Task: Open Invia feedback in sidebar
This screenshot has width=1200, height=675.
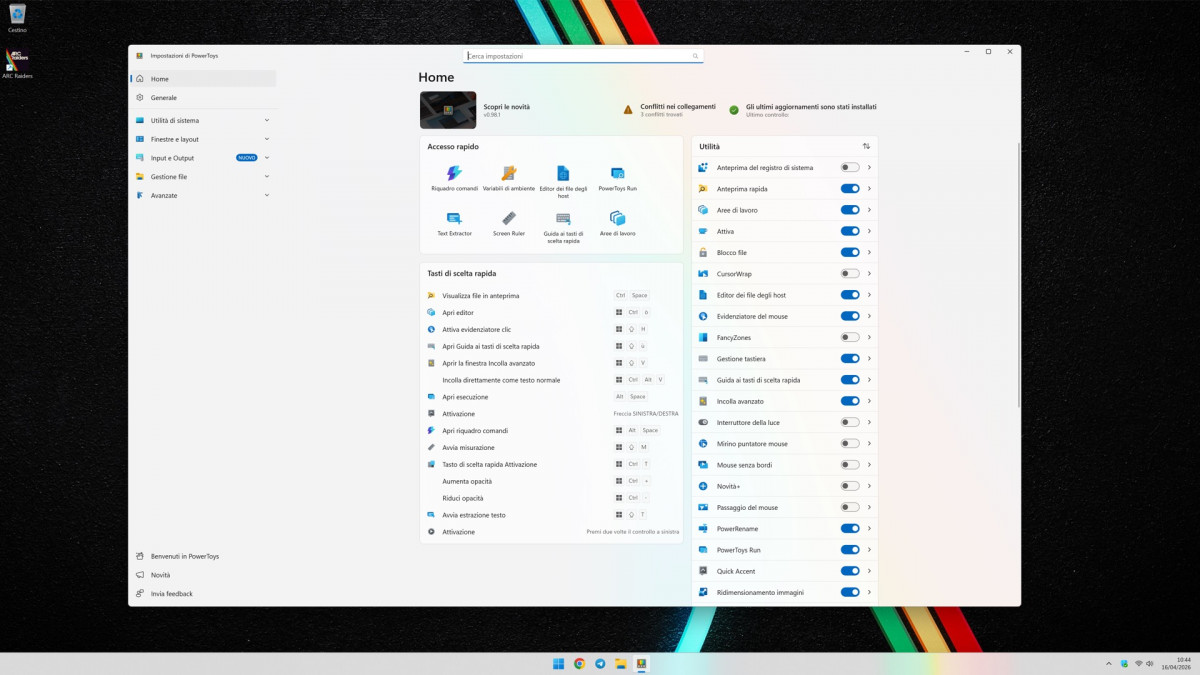Action: pos(203,594)
